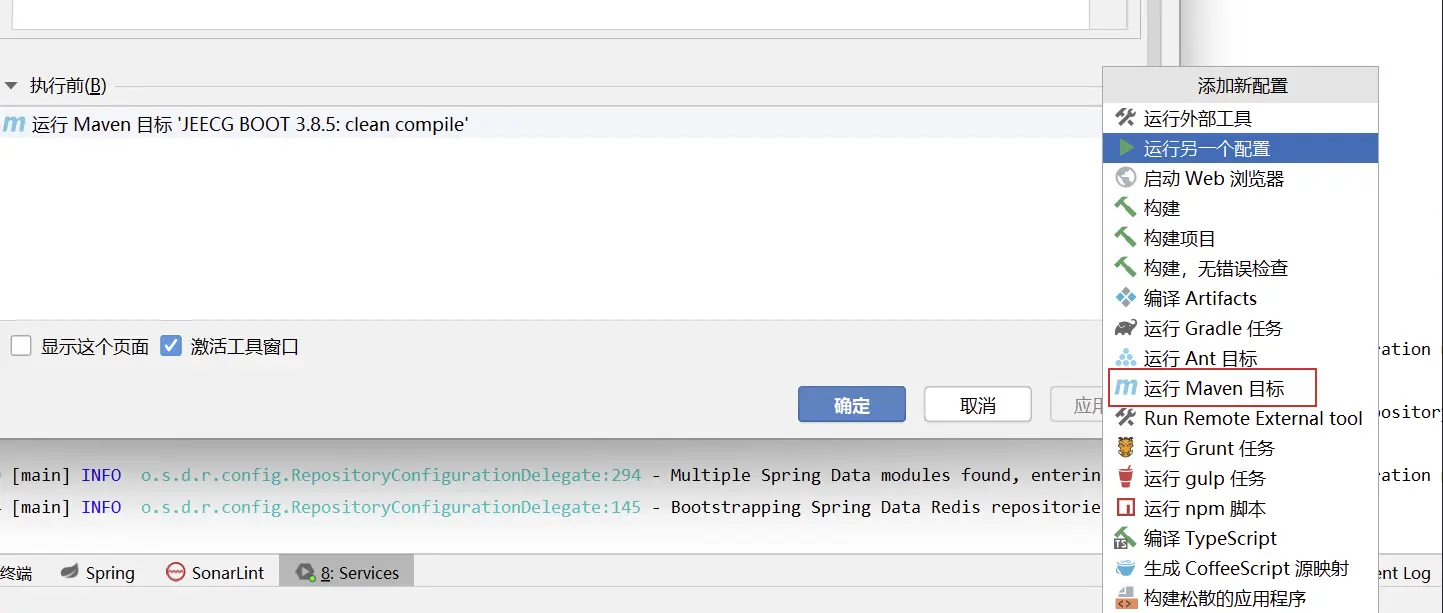This screenshot has width=1443, height=613.
Task: Click the Maven icon before JEECG BOOT task
Action: coord(15,125)
